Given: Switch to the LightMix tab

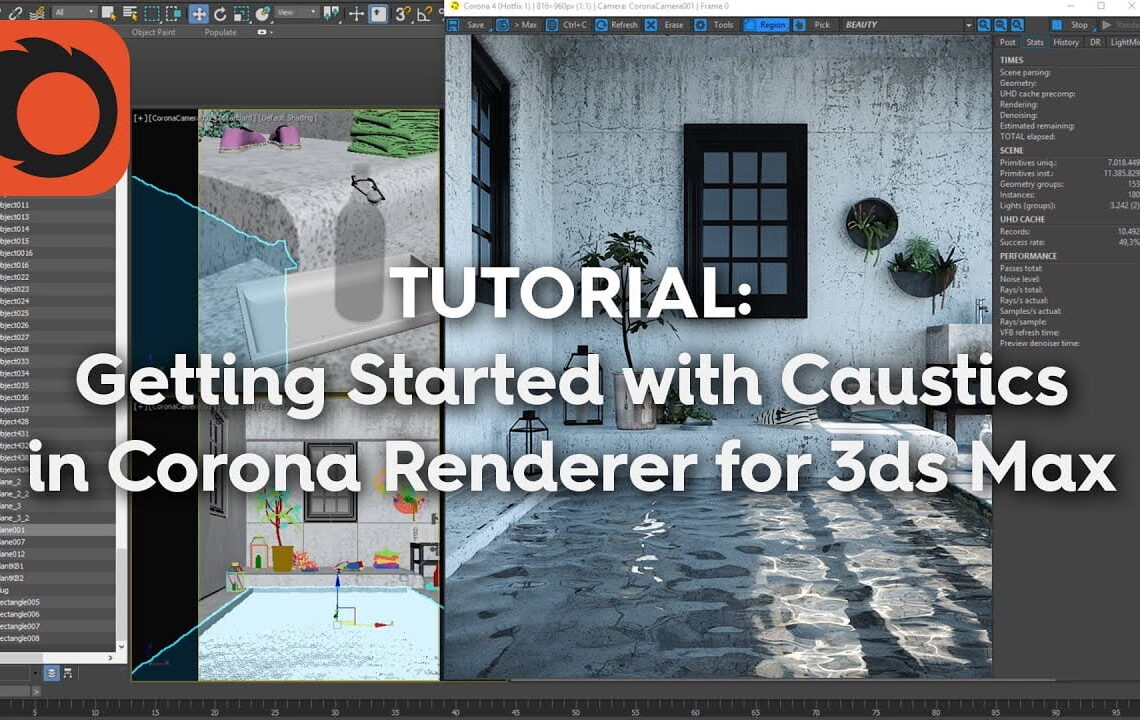Looking at the screenshot, I should coord(1123,42).
